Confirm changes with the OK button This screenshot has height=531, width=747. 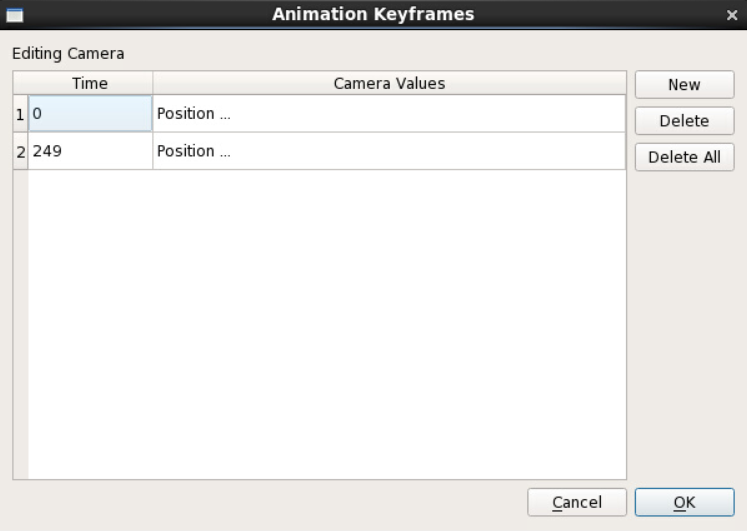pyautogui.click(x=684, y=502)
